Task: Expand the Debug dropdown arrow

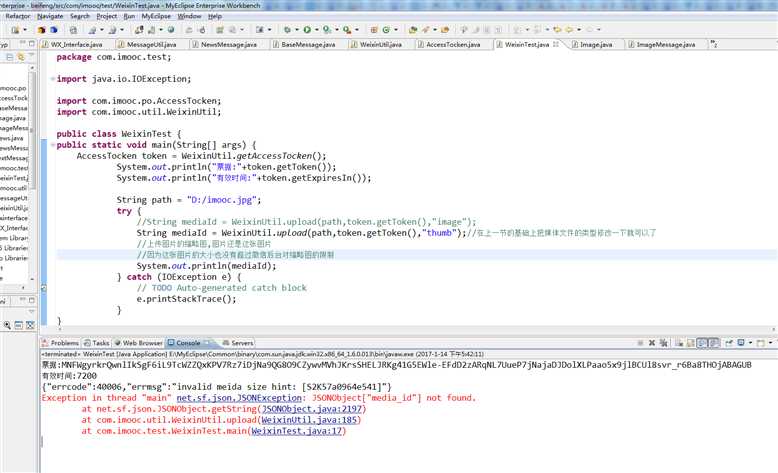Action: coord(297,30)
